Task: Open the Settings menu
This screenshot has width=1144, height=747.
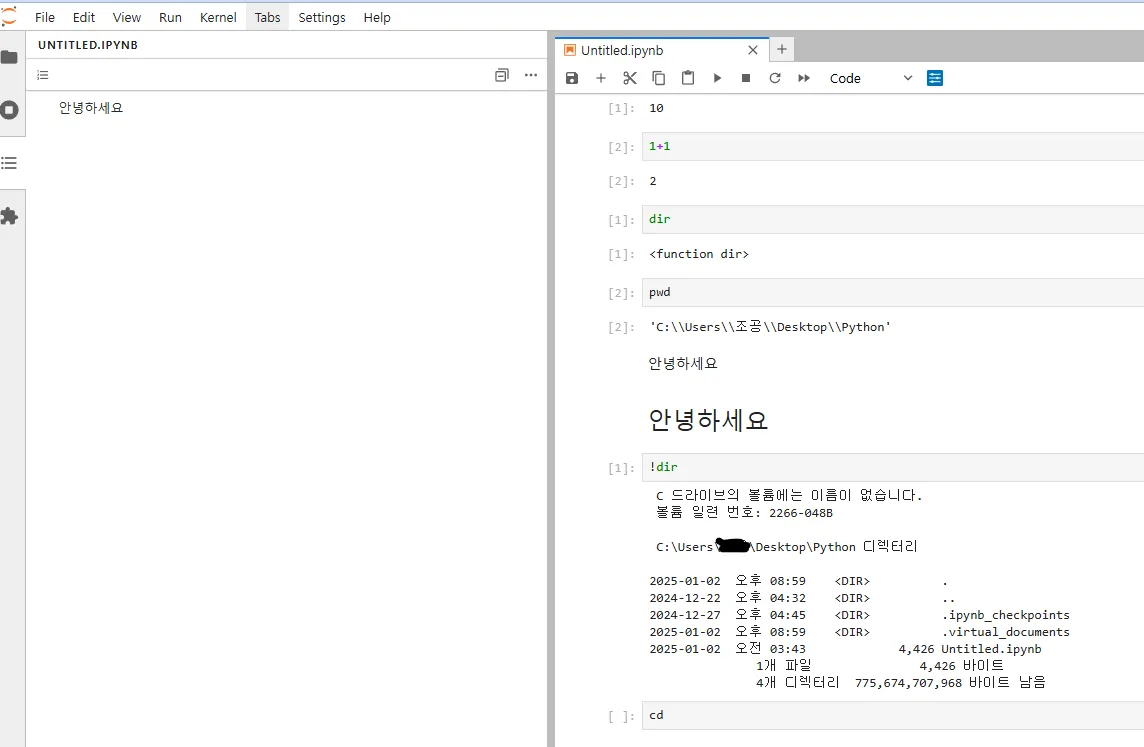Action: (x=322, y=18)
